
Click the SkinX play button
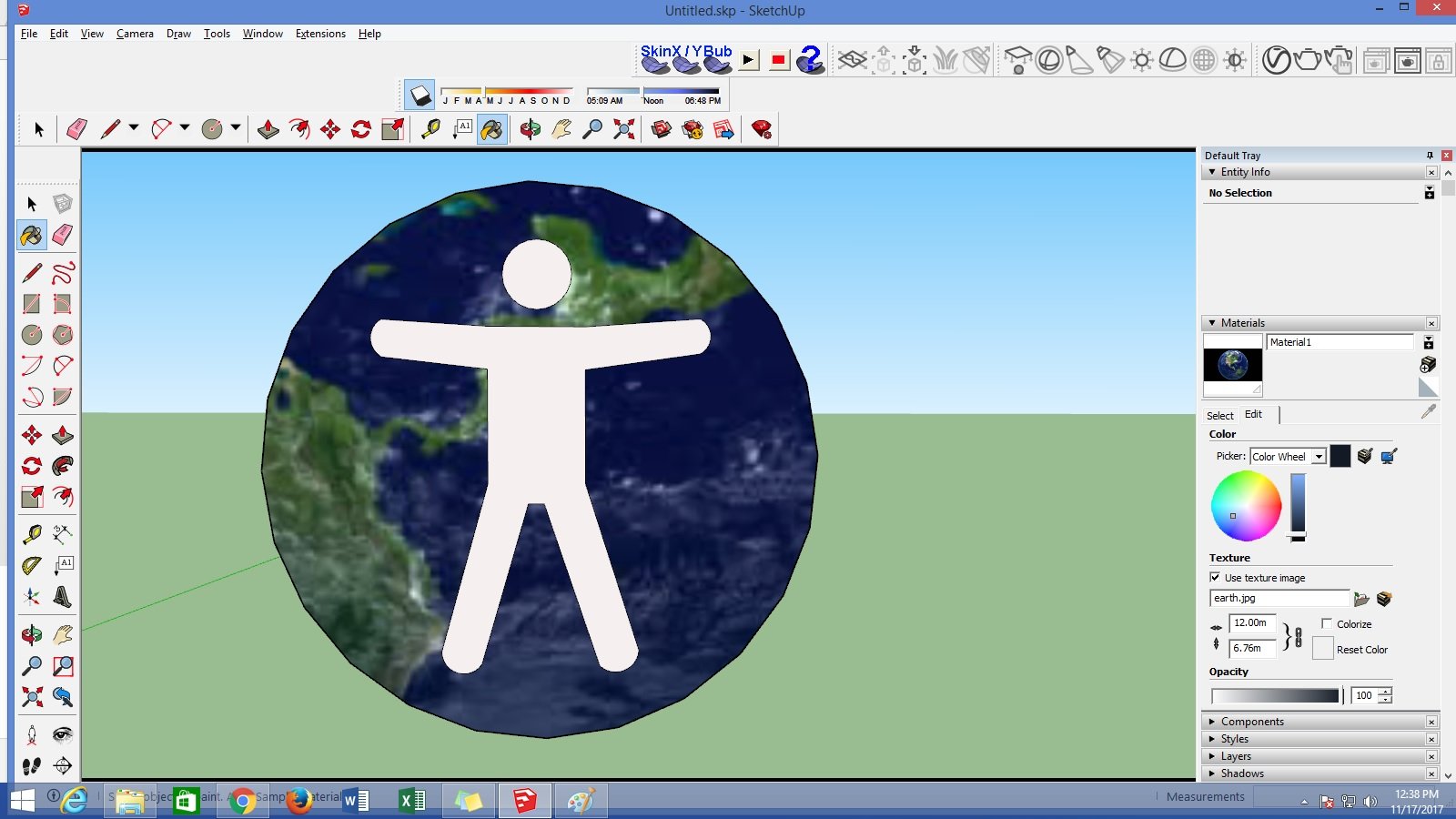coord(748,60)
